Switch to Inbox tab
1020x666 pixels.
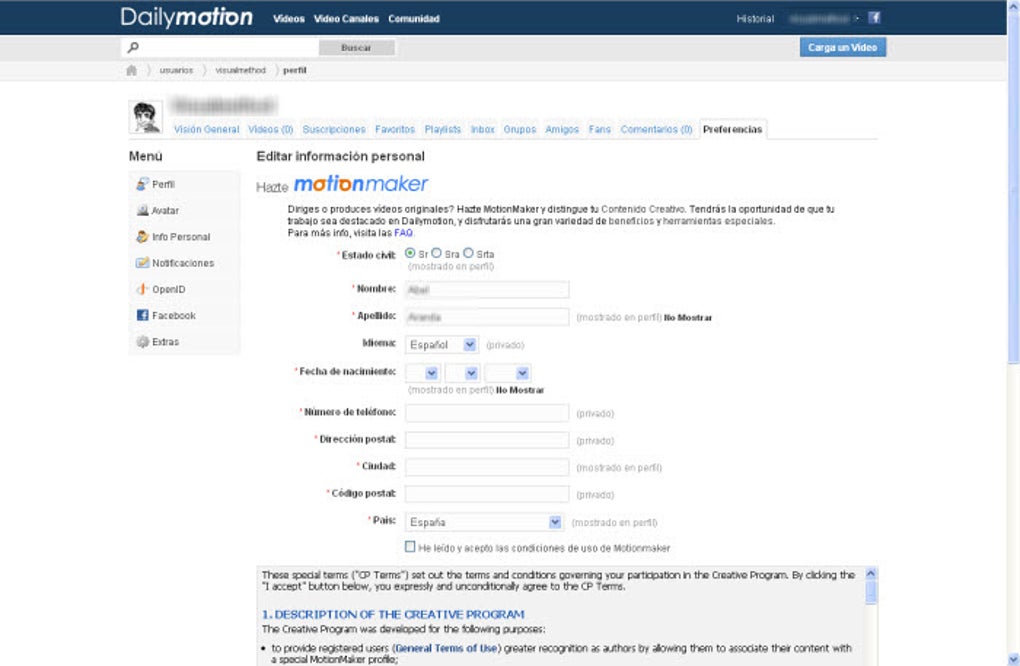(483, 129)
